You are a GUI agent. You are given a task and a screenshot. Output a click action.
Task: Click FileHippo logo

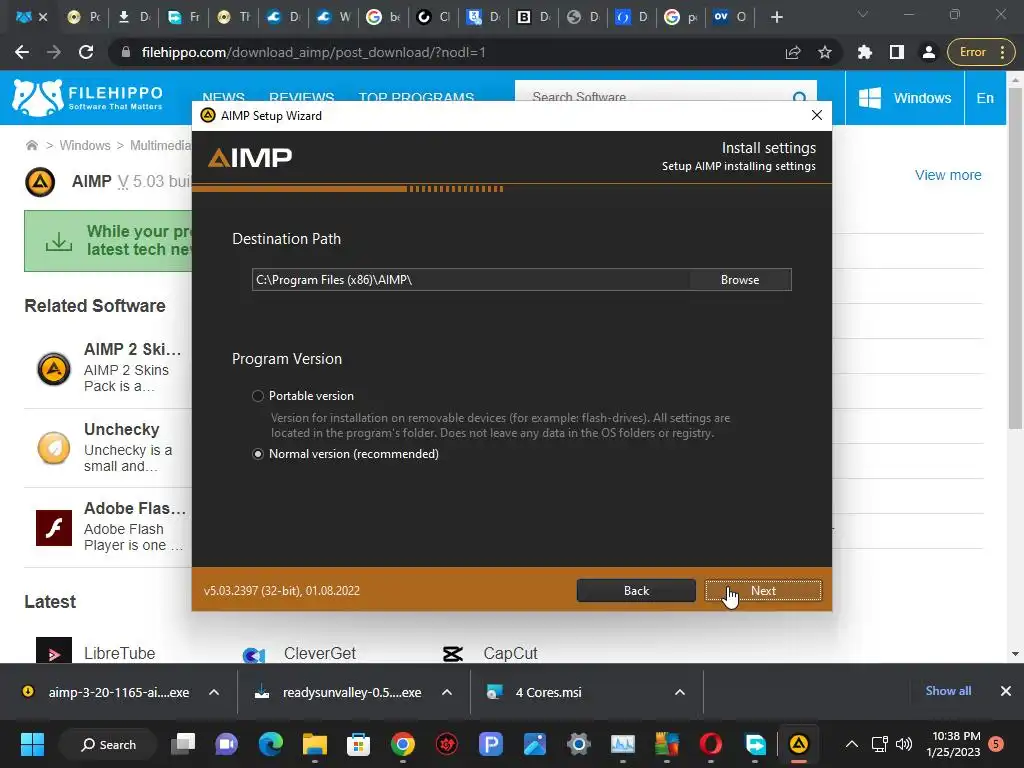[88, 98]
